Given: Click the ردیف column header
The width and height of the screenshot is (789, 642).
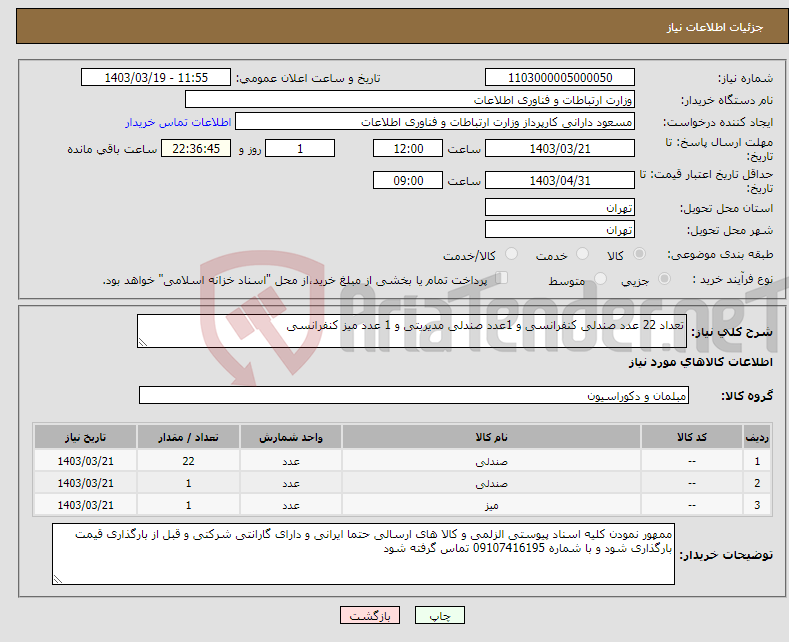Looking at the screenshot, I should [x=757, y=437].
